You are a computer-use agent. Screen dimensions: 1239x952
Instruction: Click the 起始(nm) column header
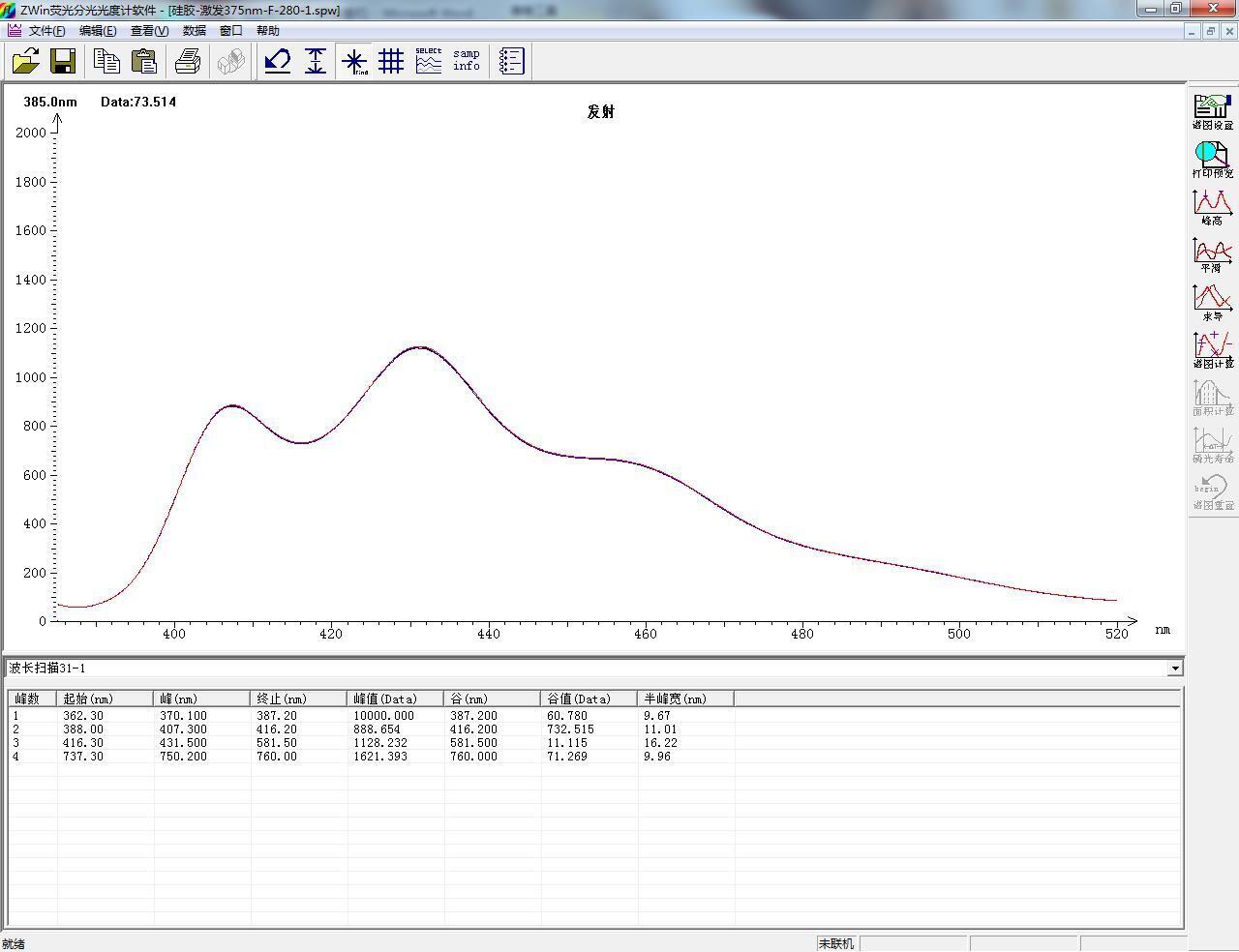tap(106, 699)
